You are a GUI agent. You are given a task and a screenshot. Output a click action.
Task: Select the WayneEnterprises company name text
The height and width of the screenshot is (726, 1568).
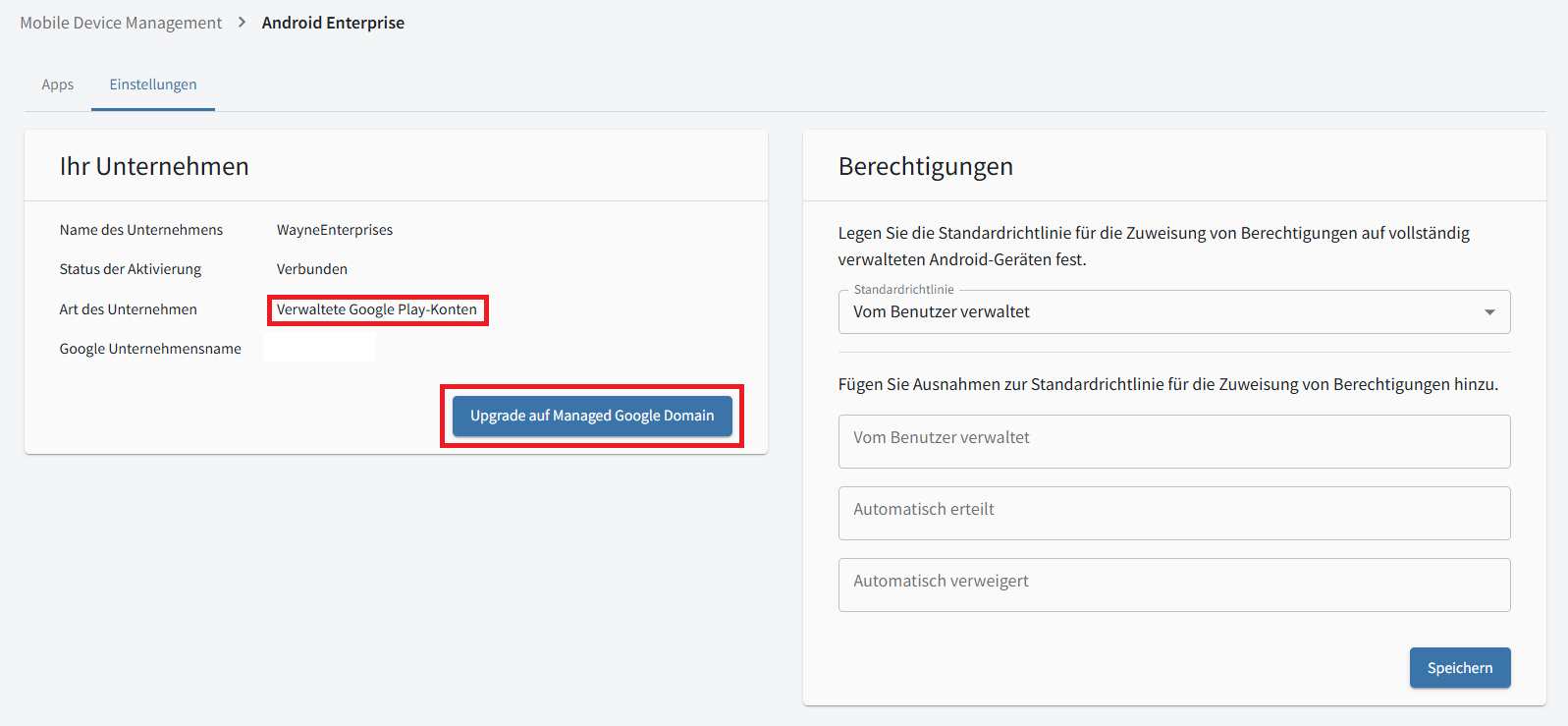coord(335,230)
